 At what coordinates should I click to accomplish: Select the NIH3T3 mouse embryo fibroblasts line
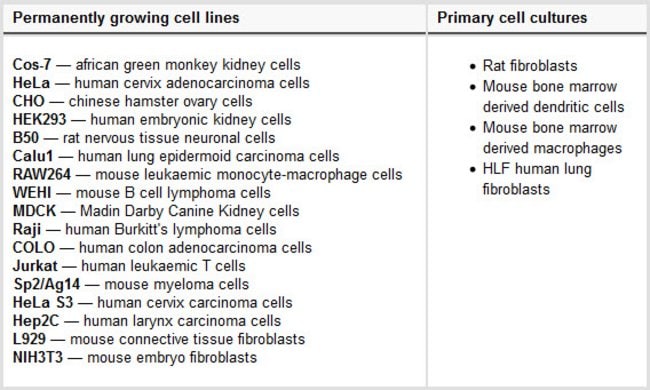135,357
